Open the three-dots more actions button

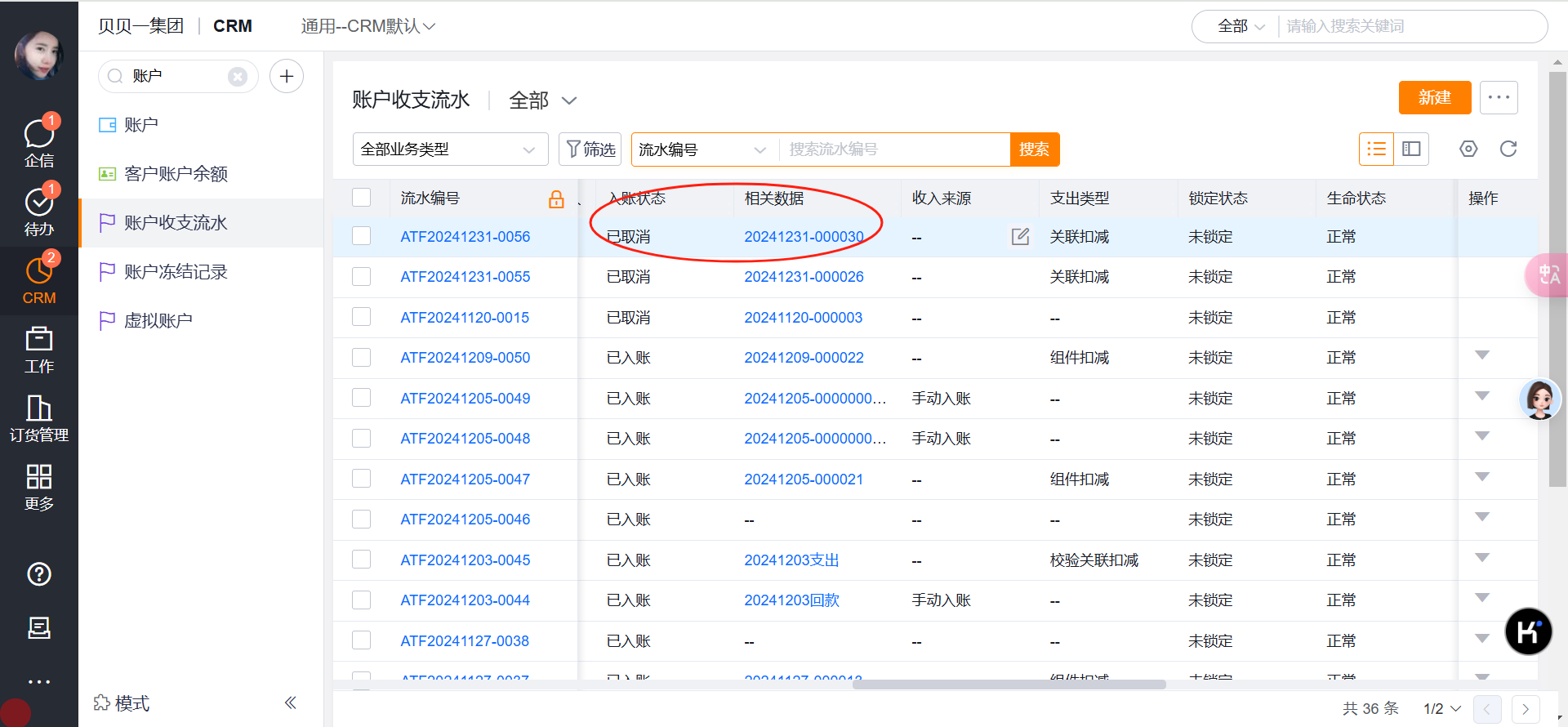(1499, 97)
